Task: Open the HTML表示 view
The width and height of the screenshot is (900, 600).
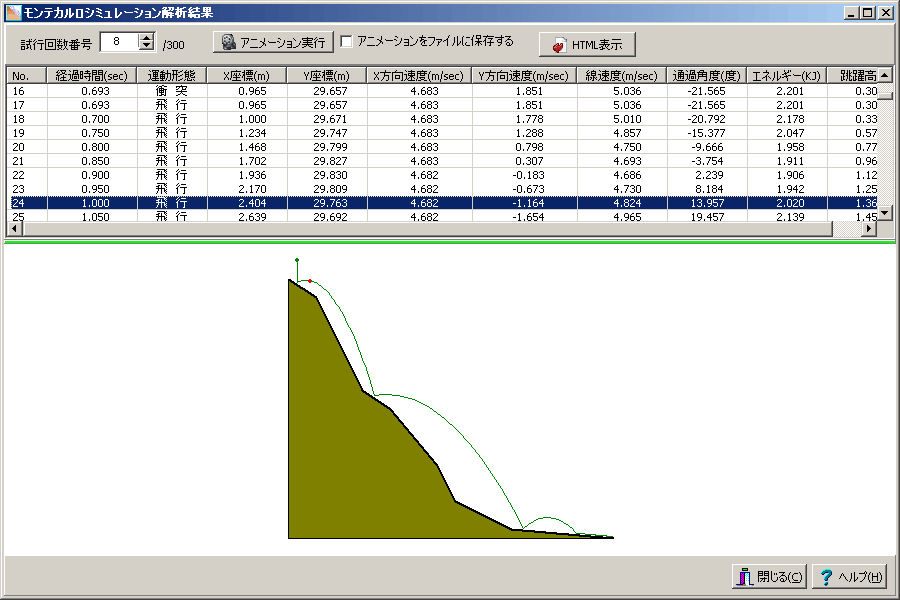Action: pos(587,45)
